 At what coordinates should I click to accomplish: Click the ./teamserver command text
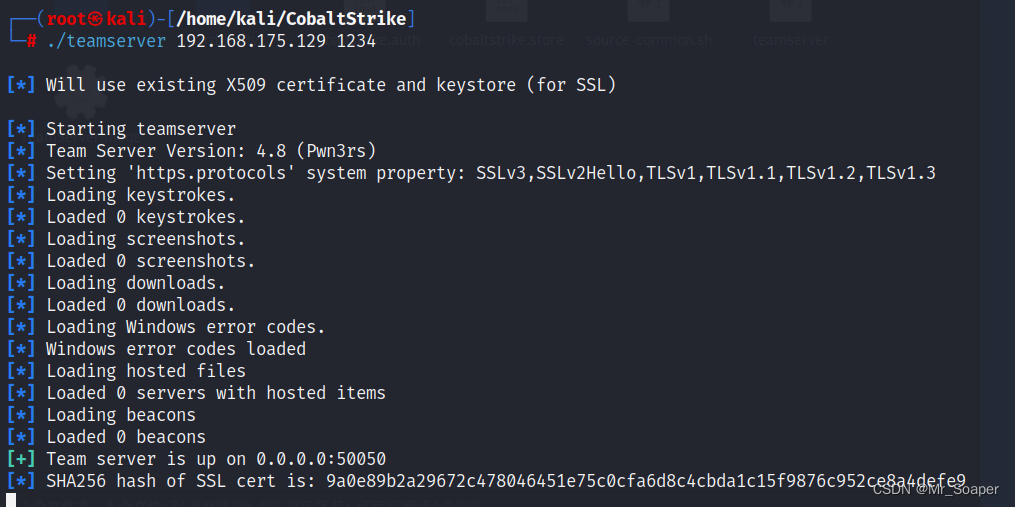click(x=106, y=41)
